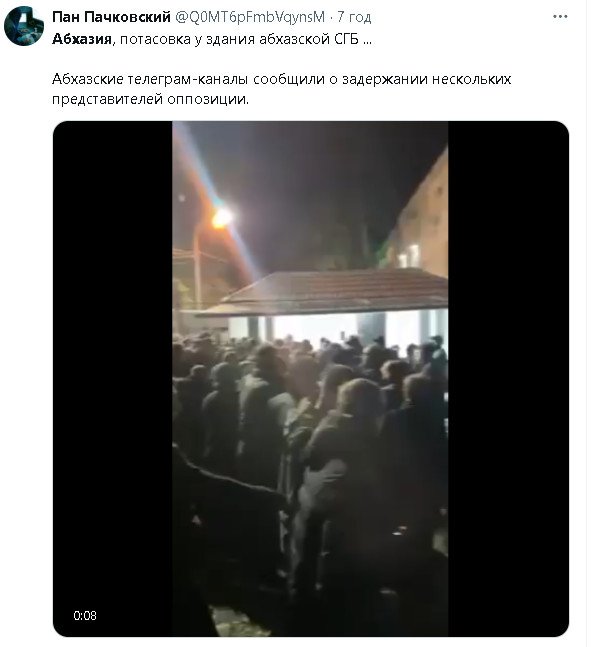Open the Пан Пачковский display name profile

tap(111, 17)
